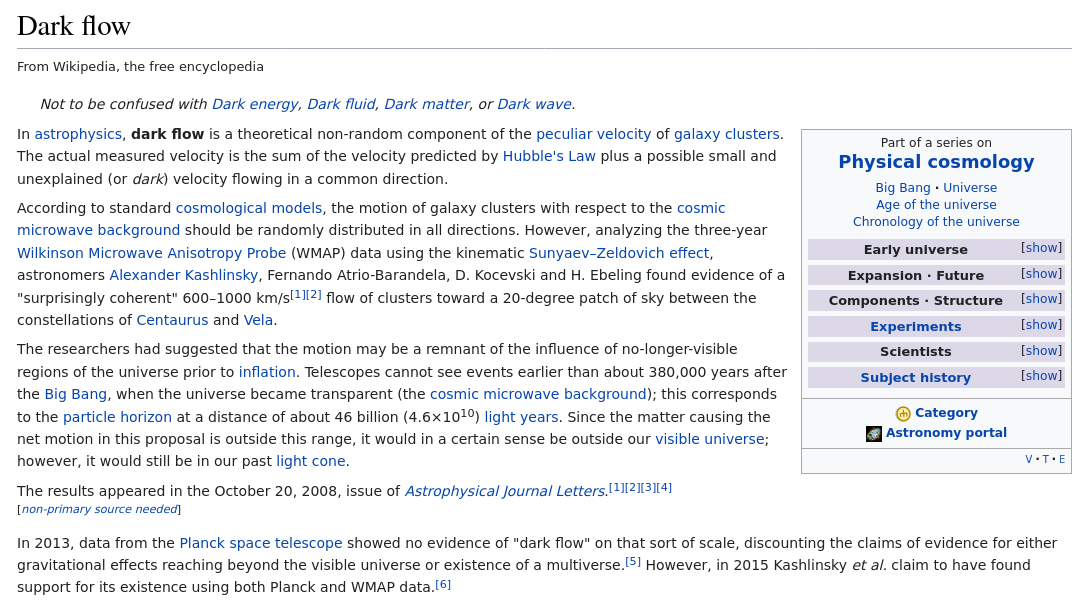The image size is (1079, 601).
Task: Open the Universe link in the sidebar
Action: point(970,187)
